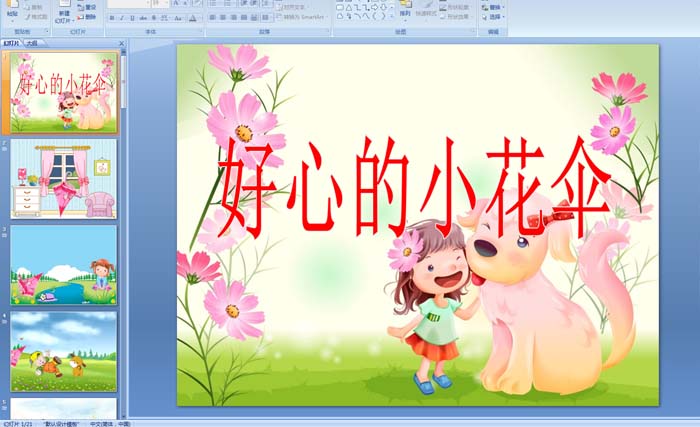This screenshot has height=427, width=700.
Task: Select the partially visible slide 5 thumbnail
Action: (64, 408)
